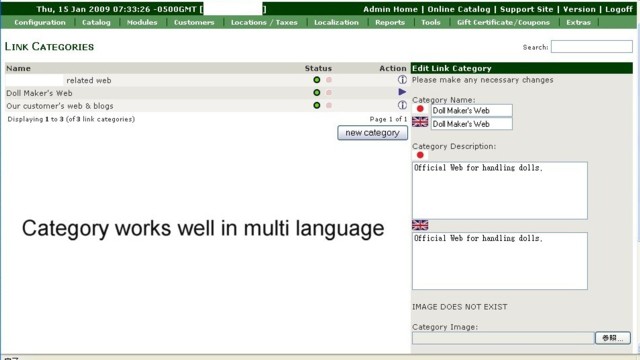Open the Customers menu

pyautogui.click(x=194, y=22)
